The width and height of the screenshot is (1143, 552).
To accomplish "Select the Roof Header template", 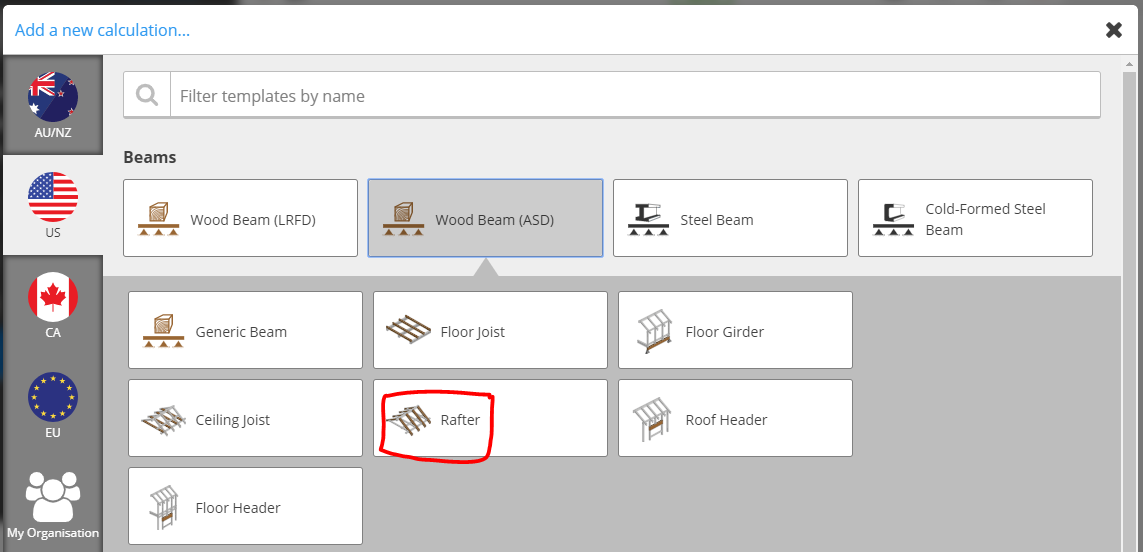I will (736, 418).
